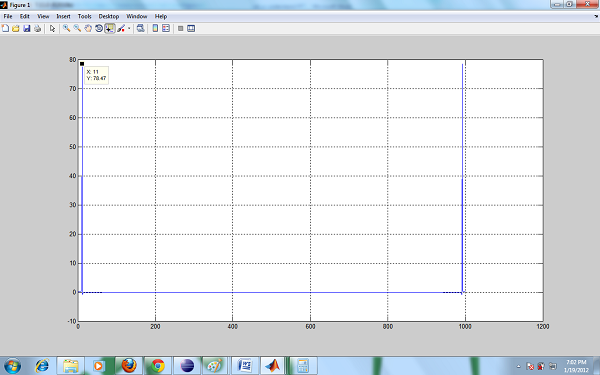Screen dimensions: 600x375
Task: Toggle the Insert Colorbar button
Action: [155, 28]
